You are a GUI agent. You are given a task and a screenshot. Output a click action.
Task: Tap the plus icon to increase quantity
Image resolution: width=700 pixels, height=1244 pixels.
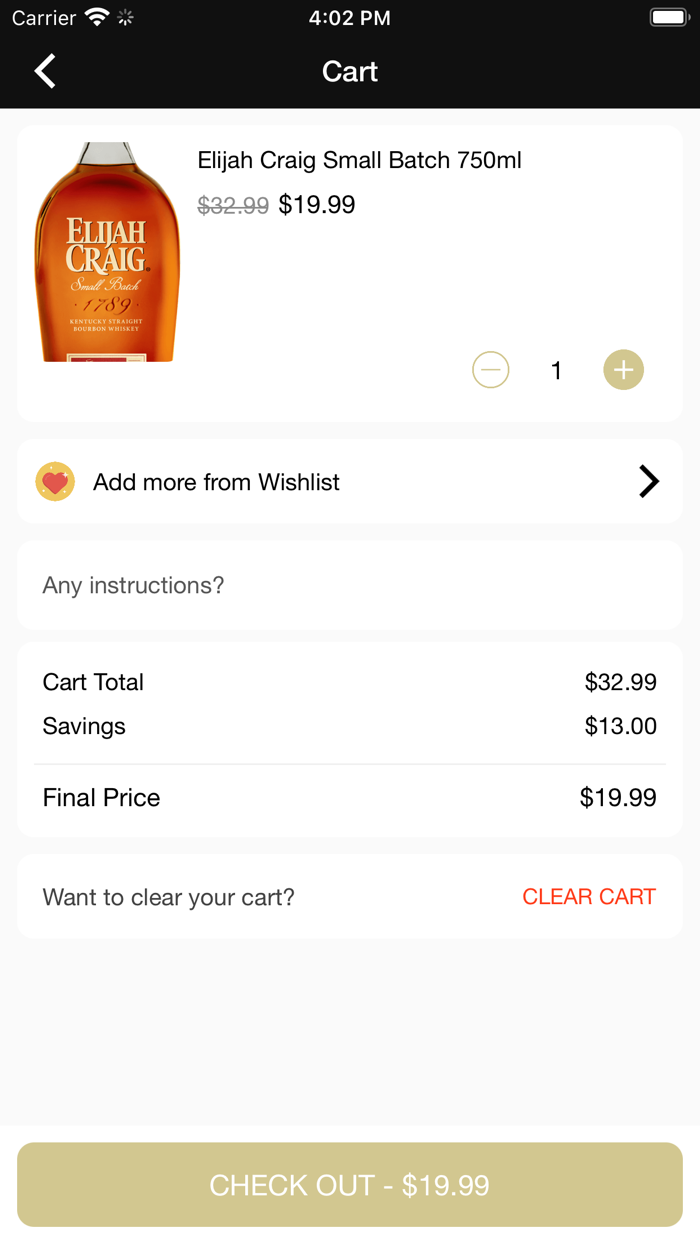click(x=623, y=370)
